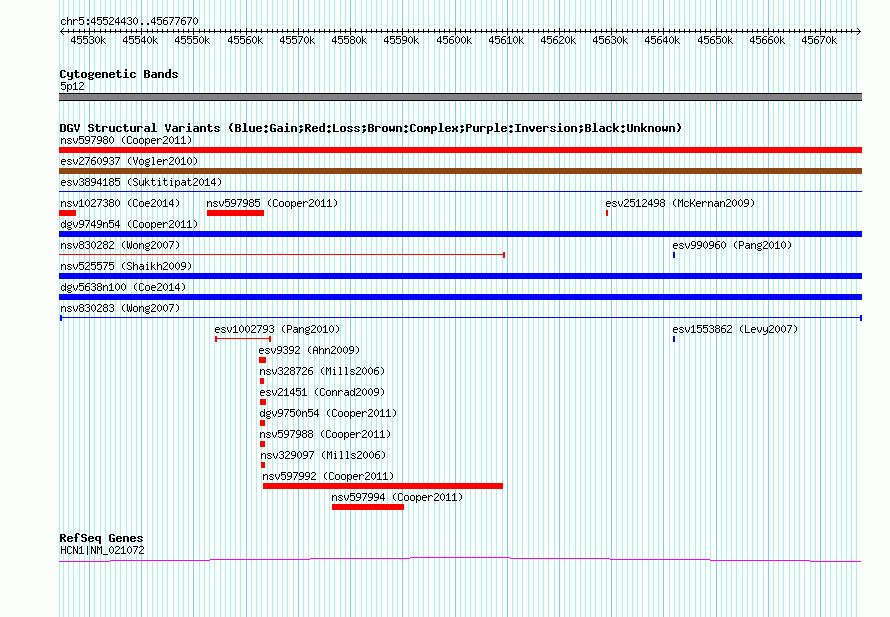Click the Cytogenetic Bands track title

point(119,74)
